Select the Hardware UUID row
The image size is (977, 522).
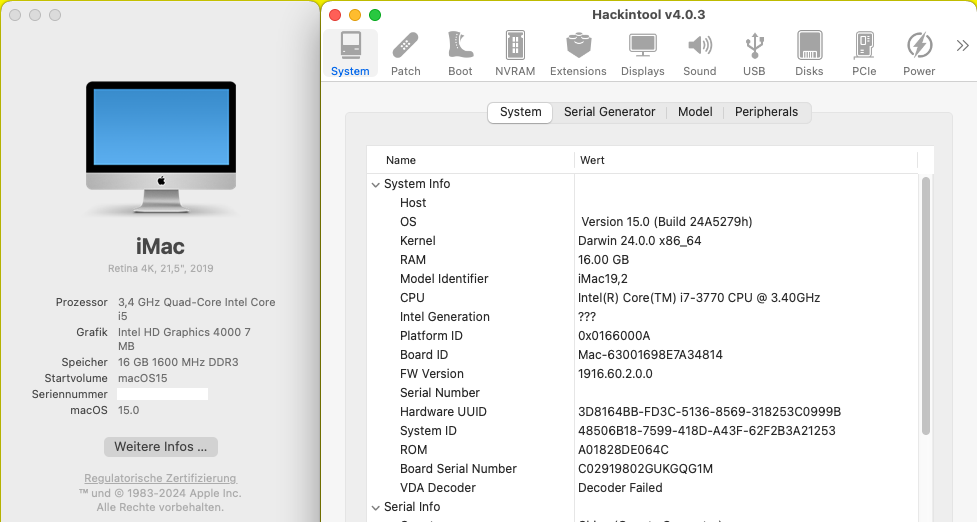pyautogui.click(x=644, y=412)
